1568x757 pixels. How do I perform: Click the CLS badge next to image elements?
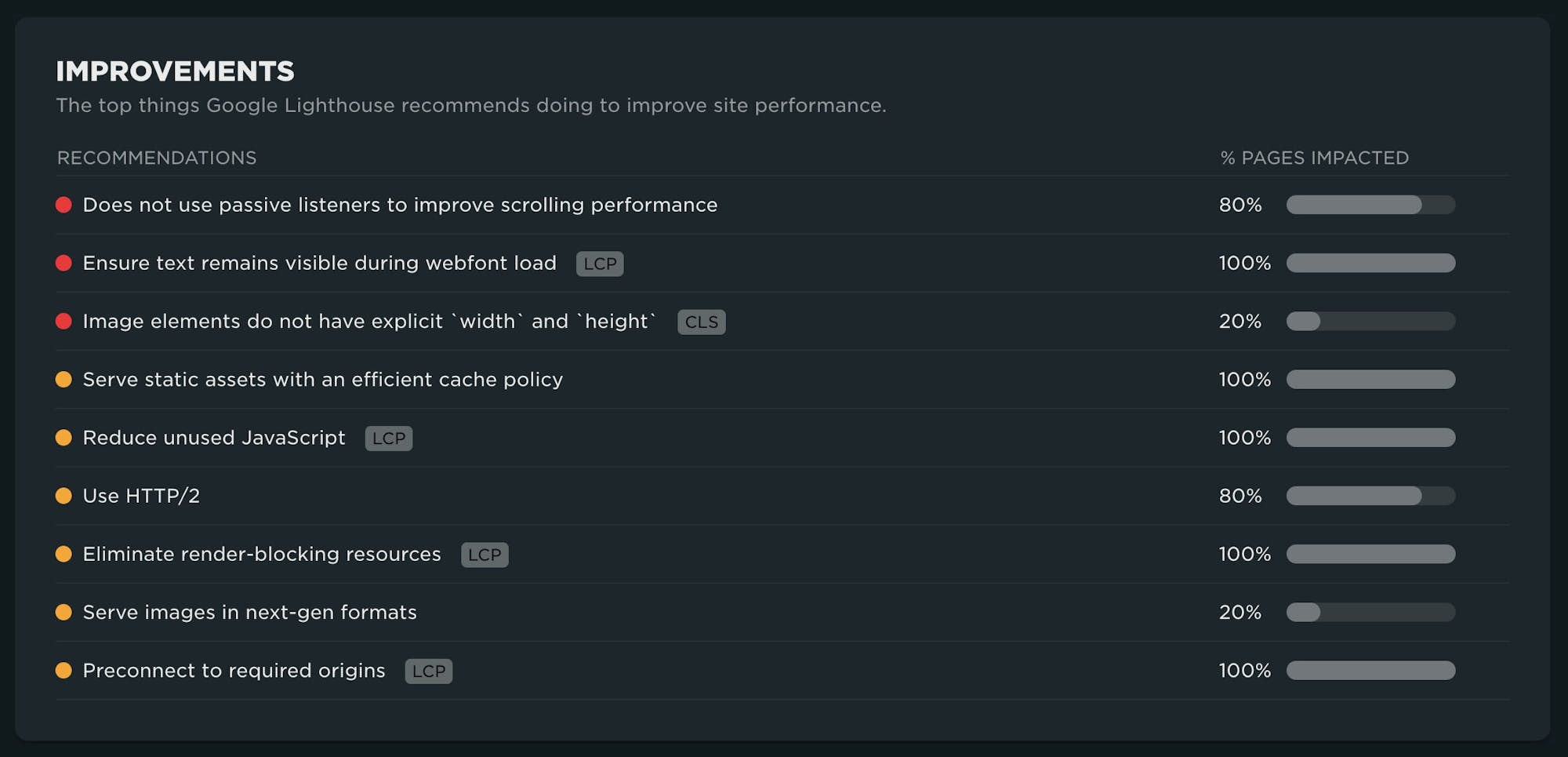[702, 322]
